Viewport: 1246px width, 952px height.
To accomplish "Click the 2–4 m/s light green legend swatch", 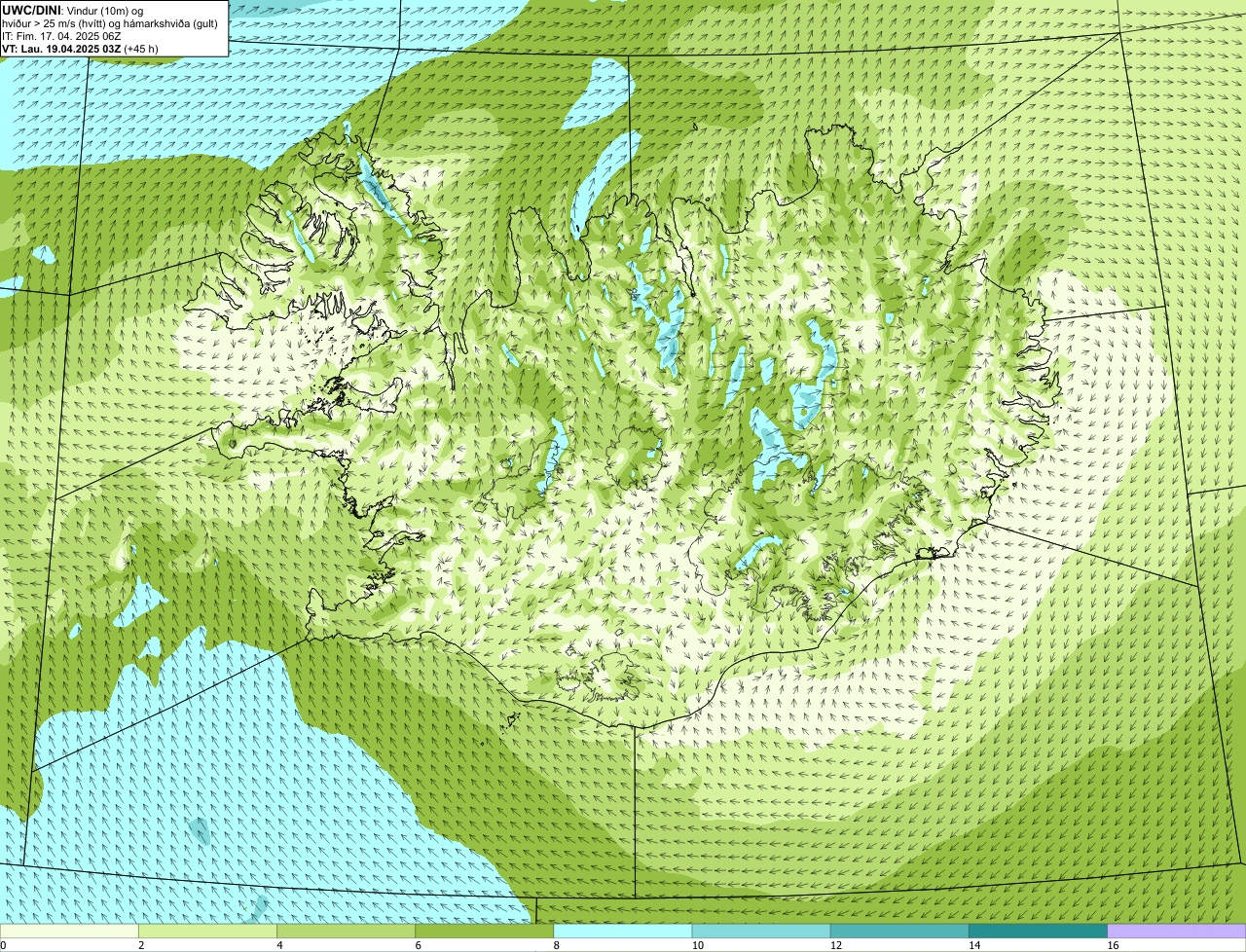I will click(208, 932).
